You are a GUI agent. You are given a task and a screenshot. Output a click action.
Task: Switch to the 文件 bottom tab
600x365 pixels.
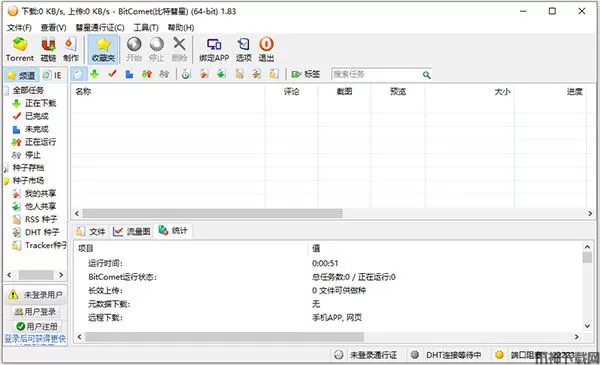tap(90, 231)
